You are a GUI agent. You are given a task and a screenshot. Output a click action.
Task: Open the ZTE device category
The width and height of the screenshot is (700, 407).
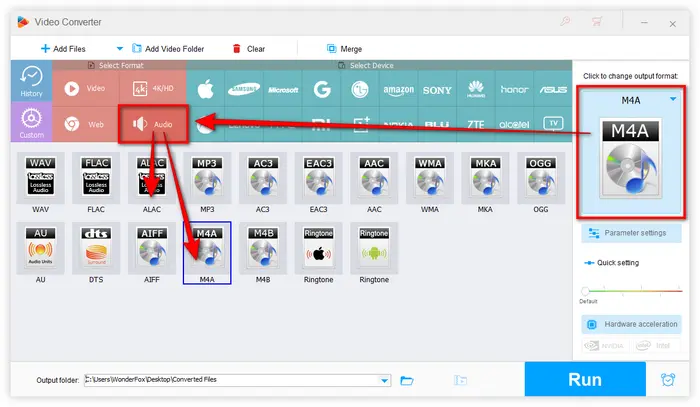[476, 124]
